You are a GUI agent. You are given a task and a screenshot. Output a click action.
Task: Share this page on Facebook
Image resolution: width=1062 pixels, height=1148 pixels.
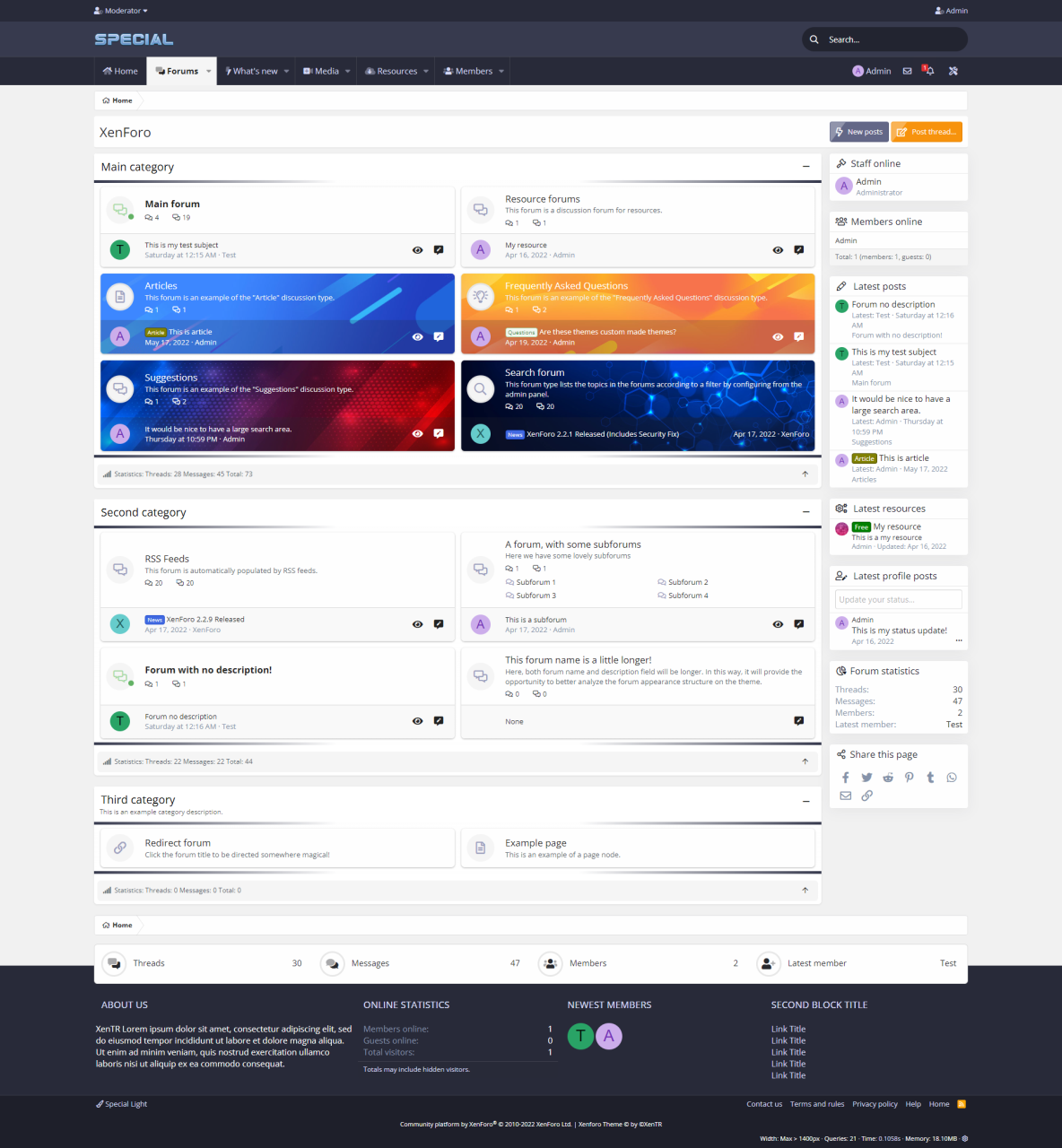pos(845,778)
